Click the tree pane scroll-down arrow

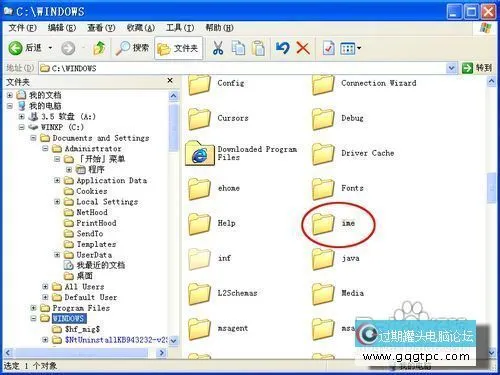pos(173,340)
